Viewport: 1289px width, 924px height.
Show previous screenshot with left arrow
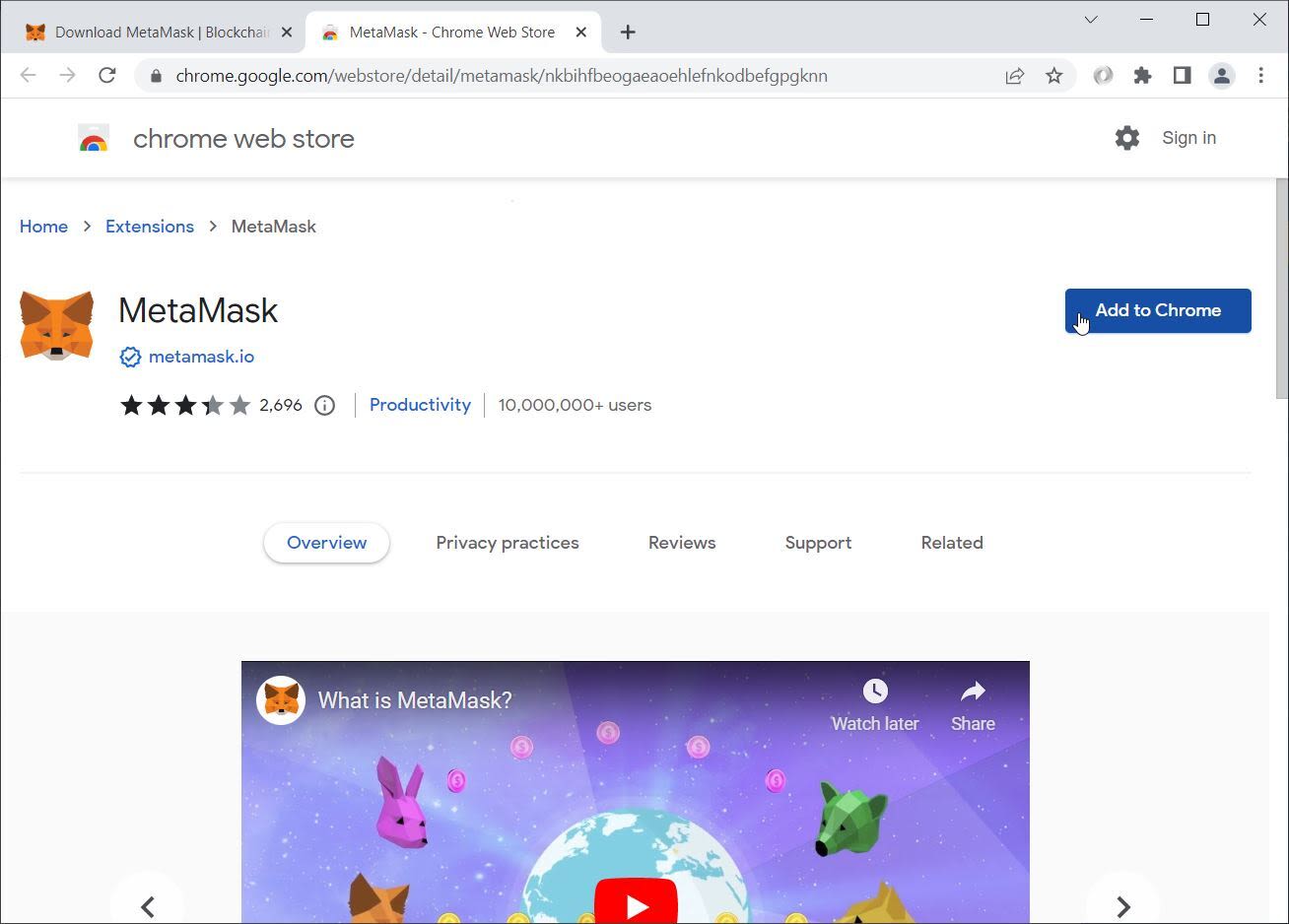148,906
